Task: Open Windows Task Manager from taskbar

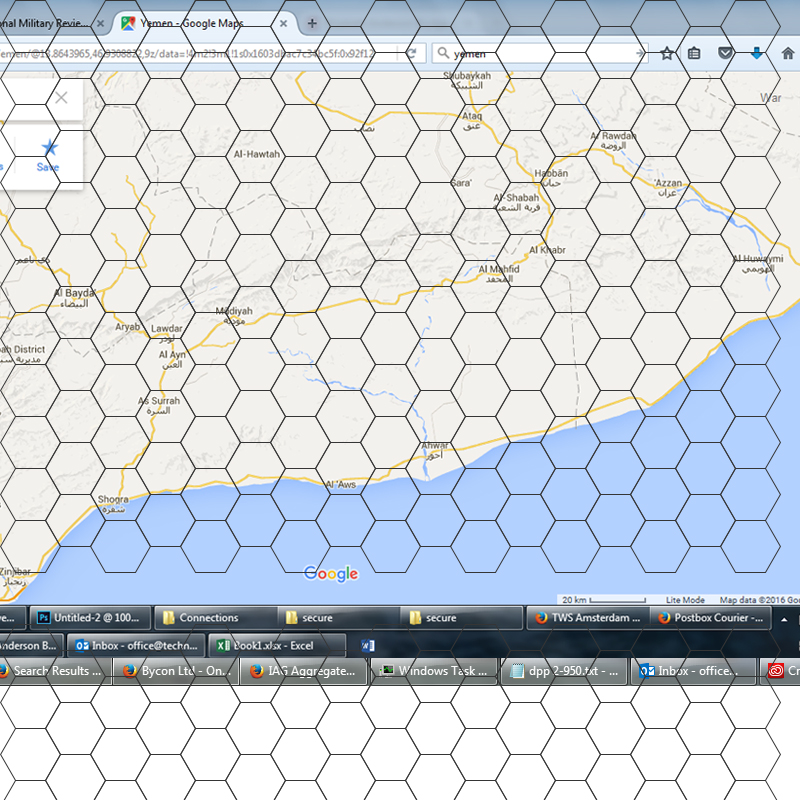Action: point(434,671)
